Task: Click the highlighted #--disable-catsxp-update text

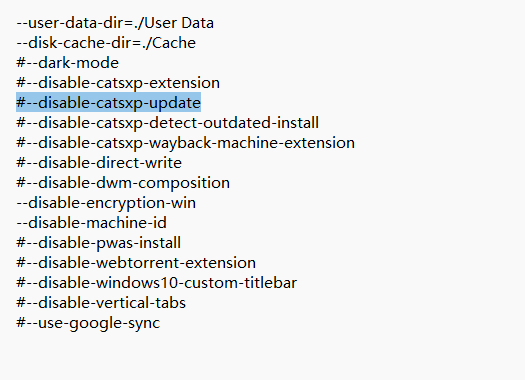Action: click(108, 103)
